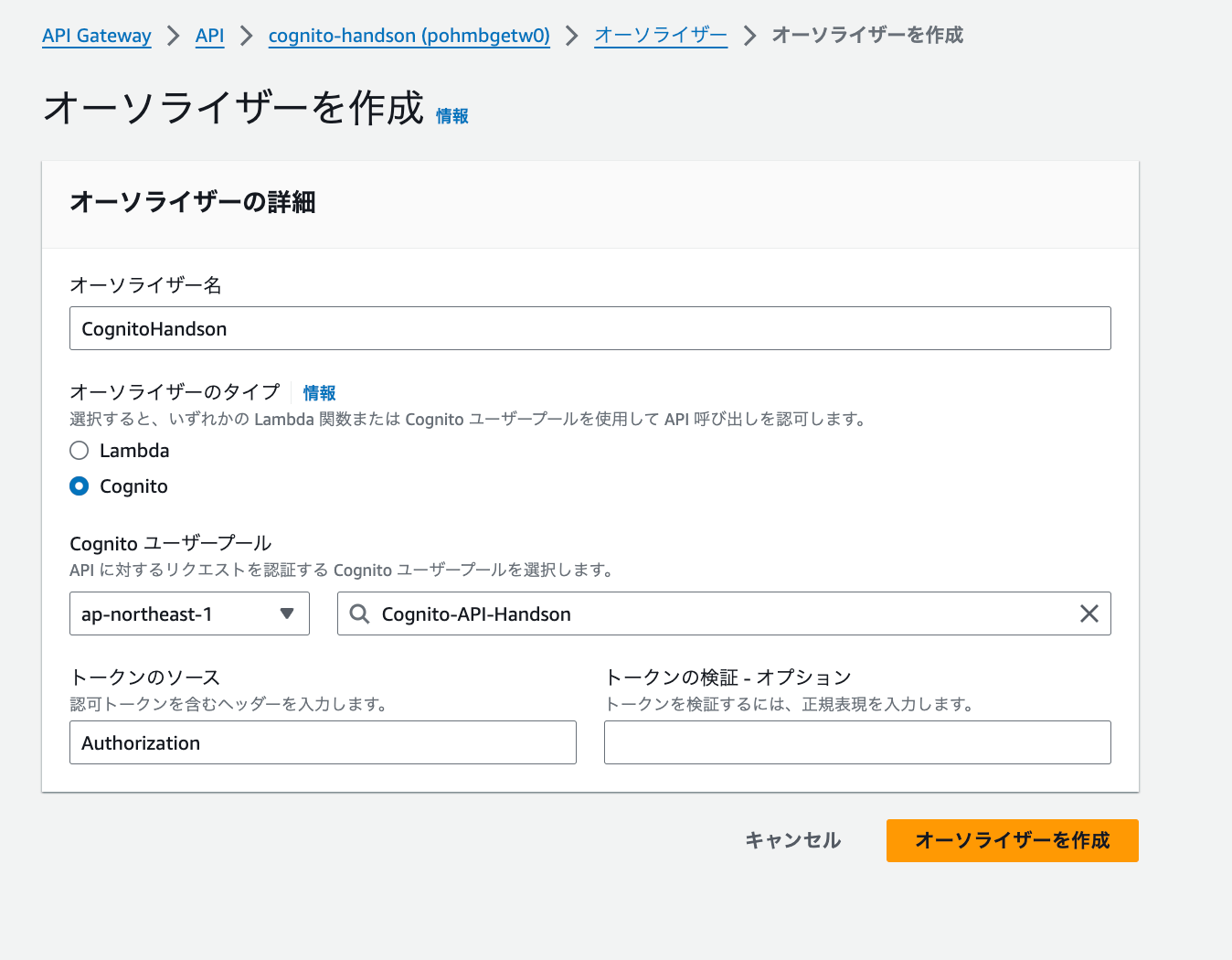Go to the API breadcrumb link
Viewport: 1232px width, 960px height.
click(209, 36)
